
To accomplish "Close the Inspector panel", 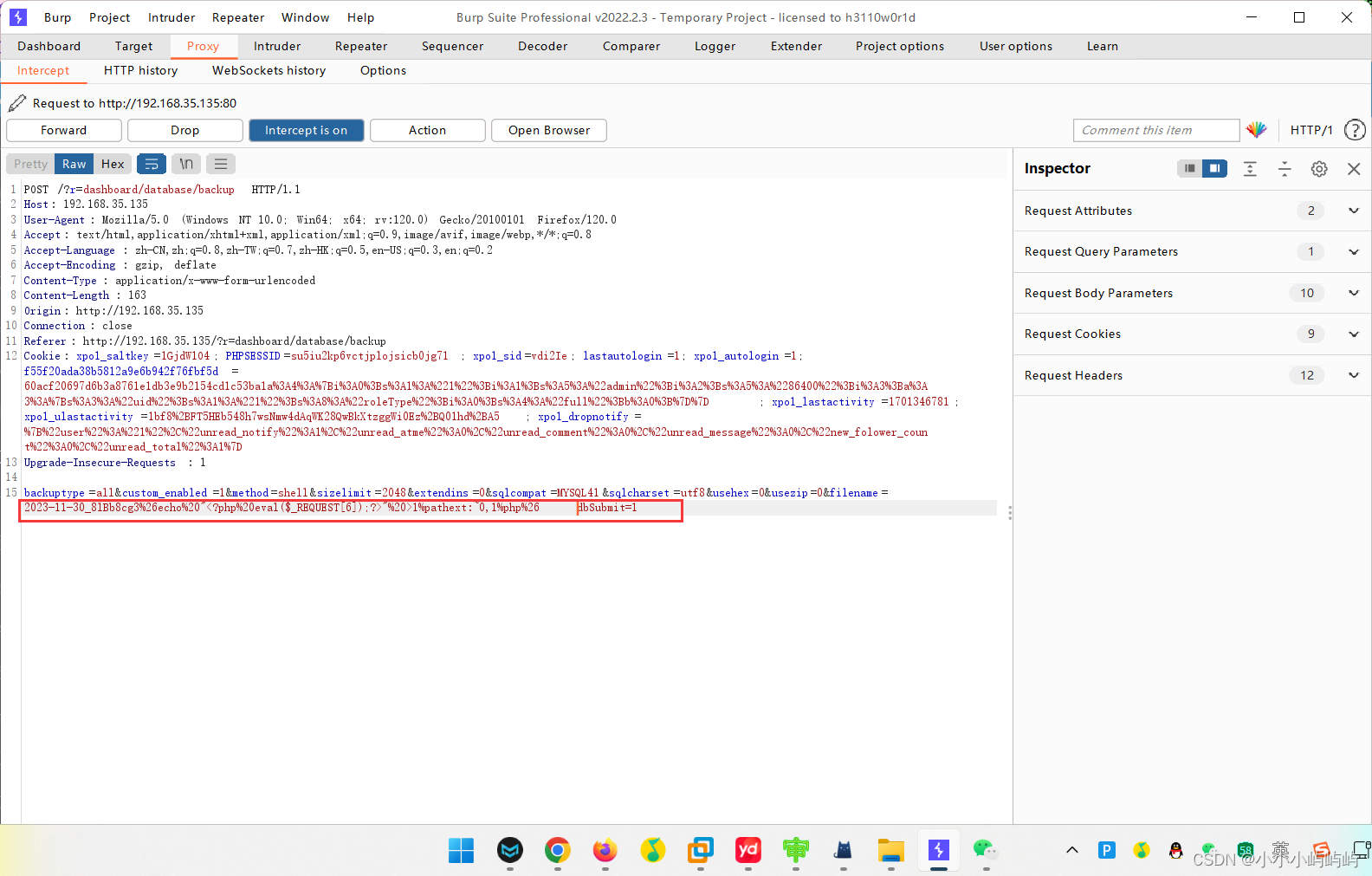I will coord(1354,169).
